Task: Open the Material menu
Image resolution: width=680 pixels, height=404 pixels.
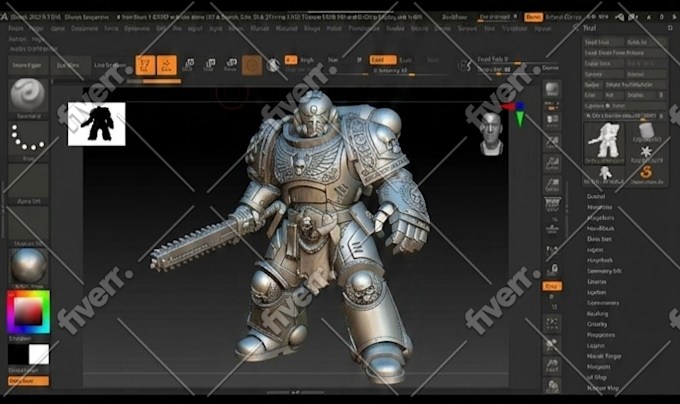Action: point(287,28)
